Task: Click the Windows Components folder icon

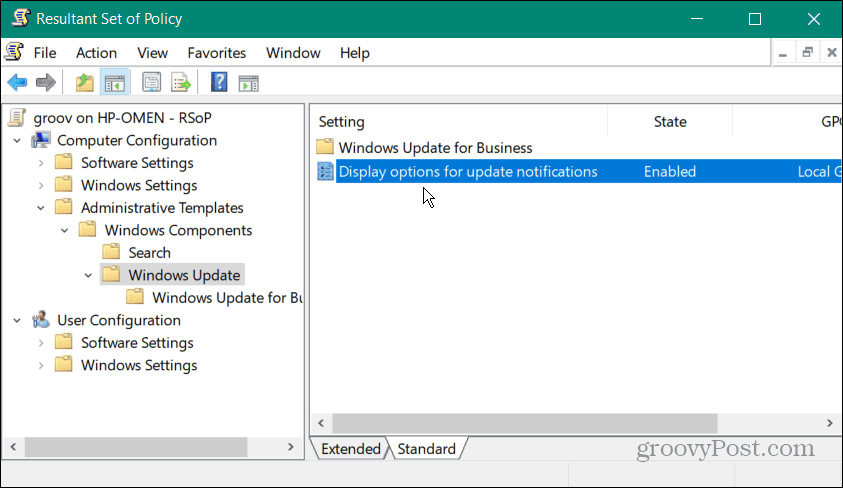Action: [x=88, y=229]
